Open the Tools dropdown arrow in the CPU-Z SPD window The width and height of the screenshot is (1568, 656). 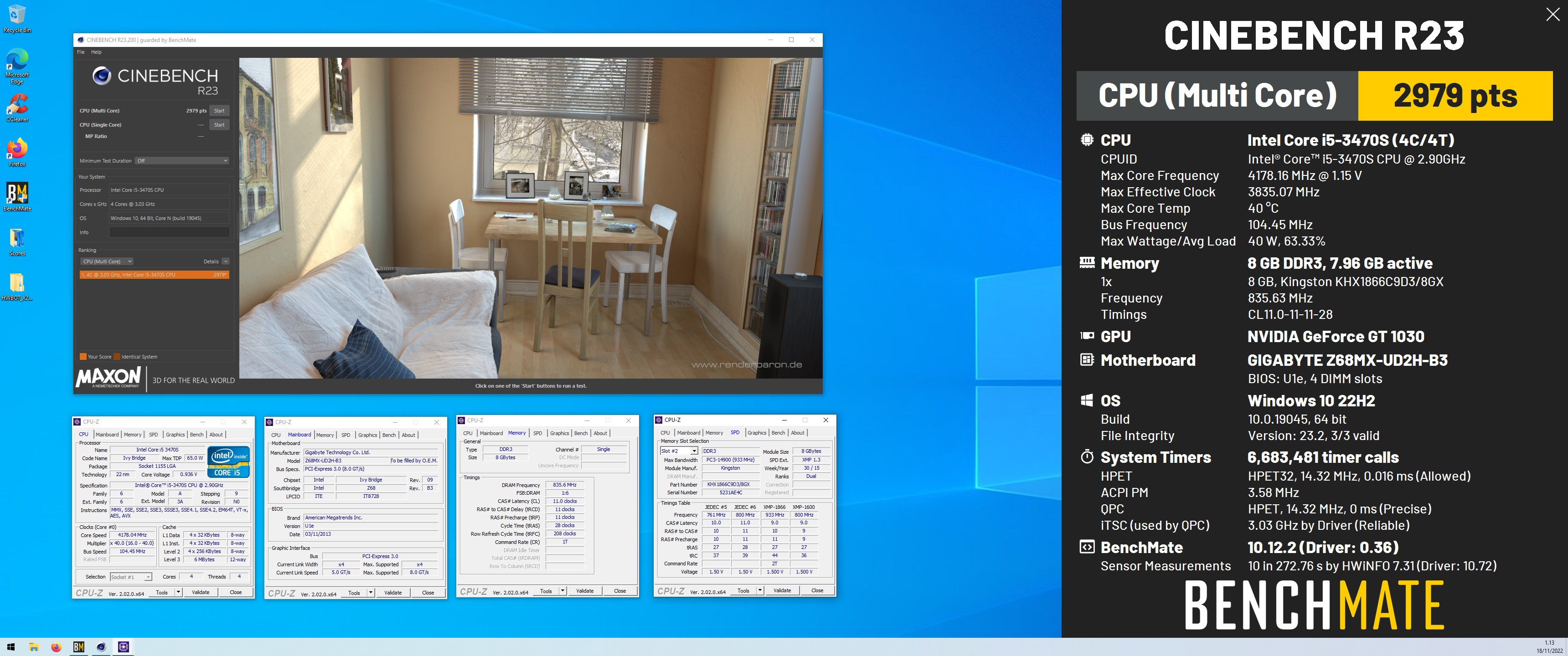pos(760,590)
